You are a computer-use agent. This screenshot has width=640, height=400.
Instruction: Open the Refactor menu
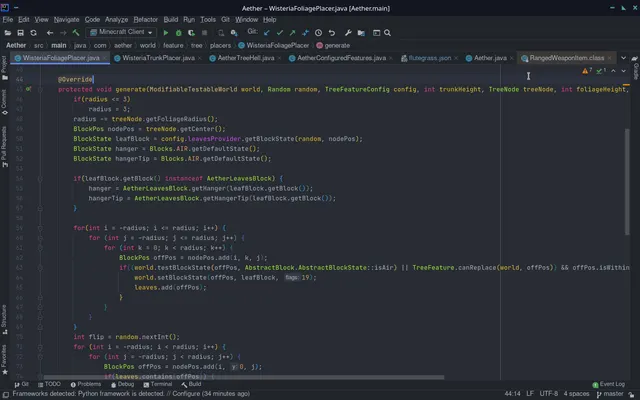point(145,20)
